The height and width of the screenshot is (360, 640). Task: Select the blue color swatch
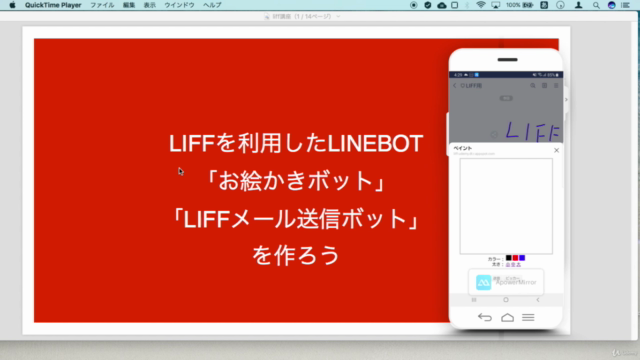[x=522, y=258]
